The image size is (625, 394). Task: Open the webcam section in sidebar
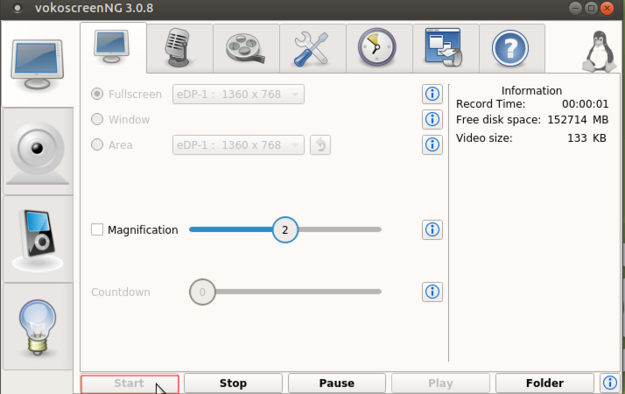click(x=37, y=152)
